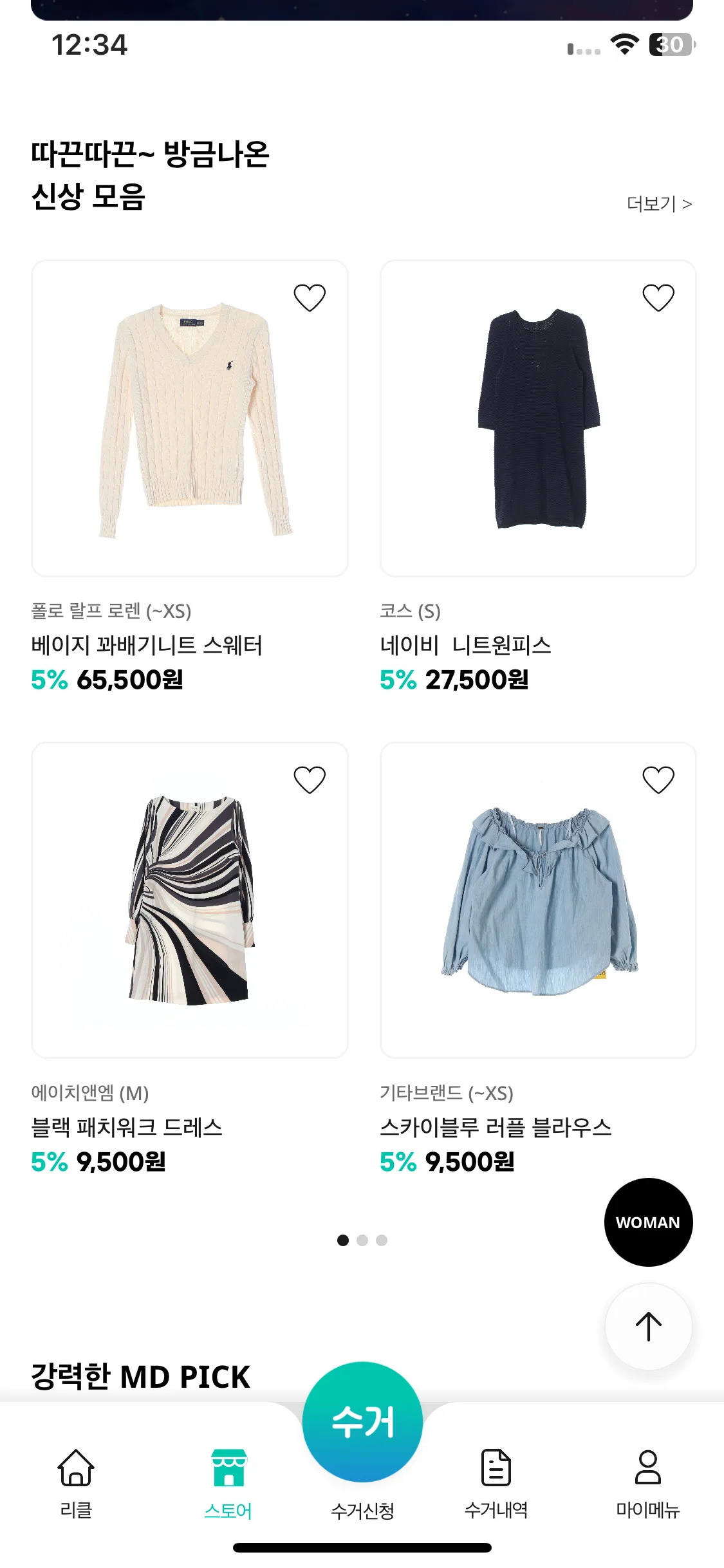The width and height of the screenshot is (724, 1568).
Task: Open 블랙 패치워크 드레스 product title
Action: coord(127,1127)
